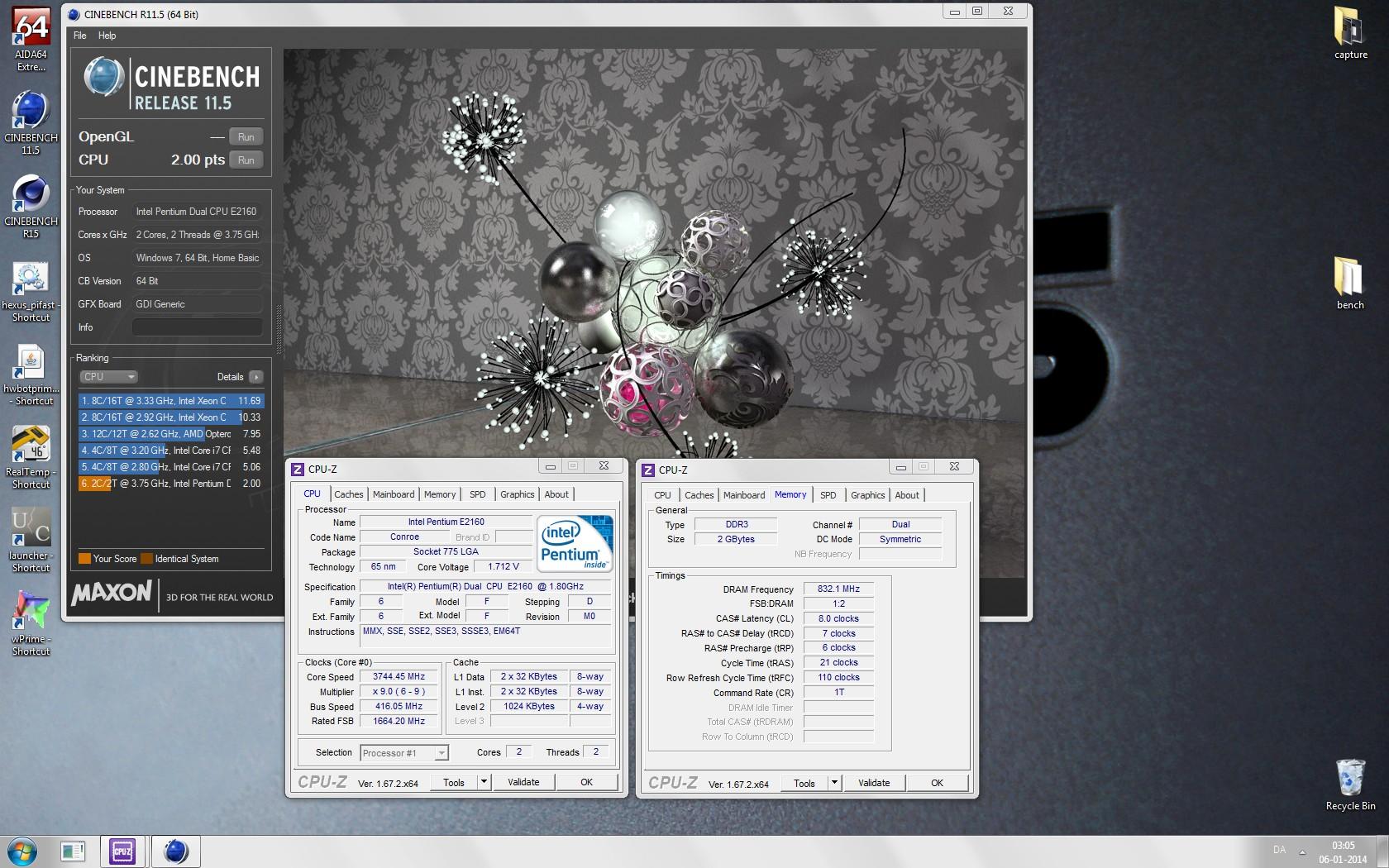Screen dimensions: 1389x868
Task: Switch to Caches tab in left CPU-Z
Action: (x=348, y=494)
